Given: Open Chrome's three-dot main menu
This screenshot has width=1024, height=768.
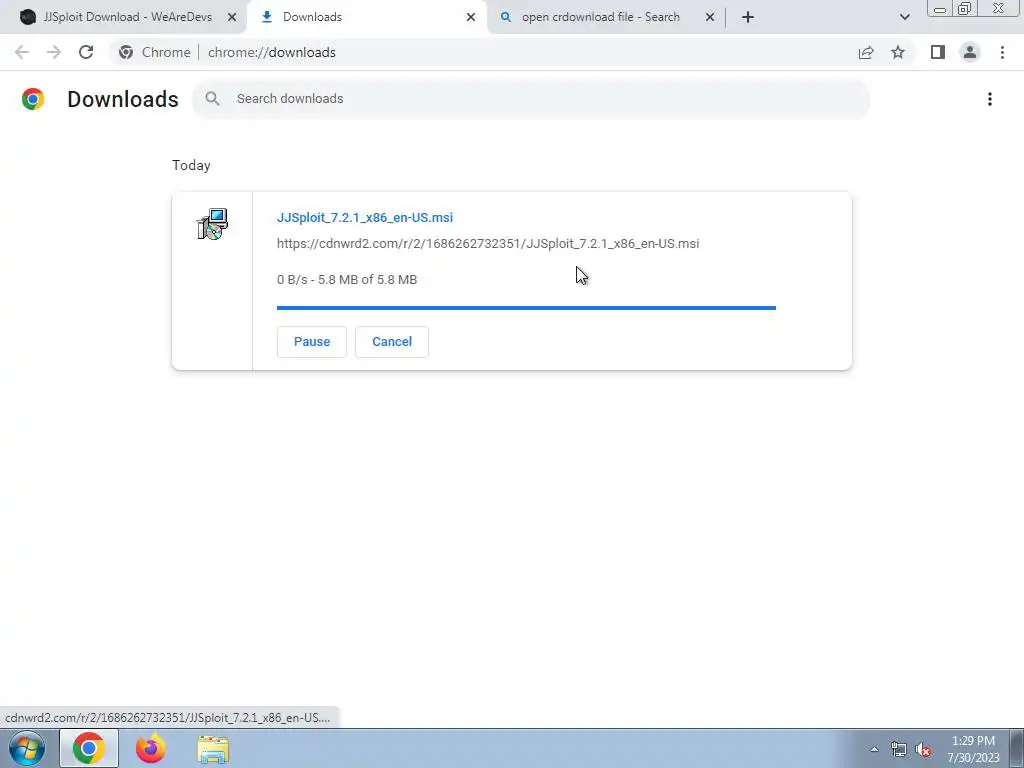Looking at the screenshot, I should tap(1002, 52).
